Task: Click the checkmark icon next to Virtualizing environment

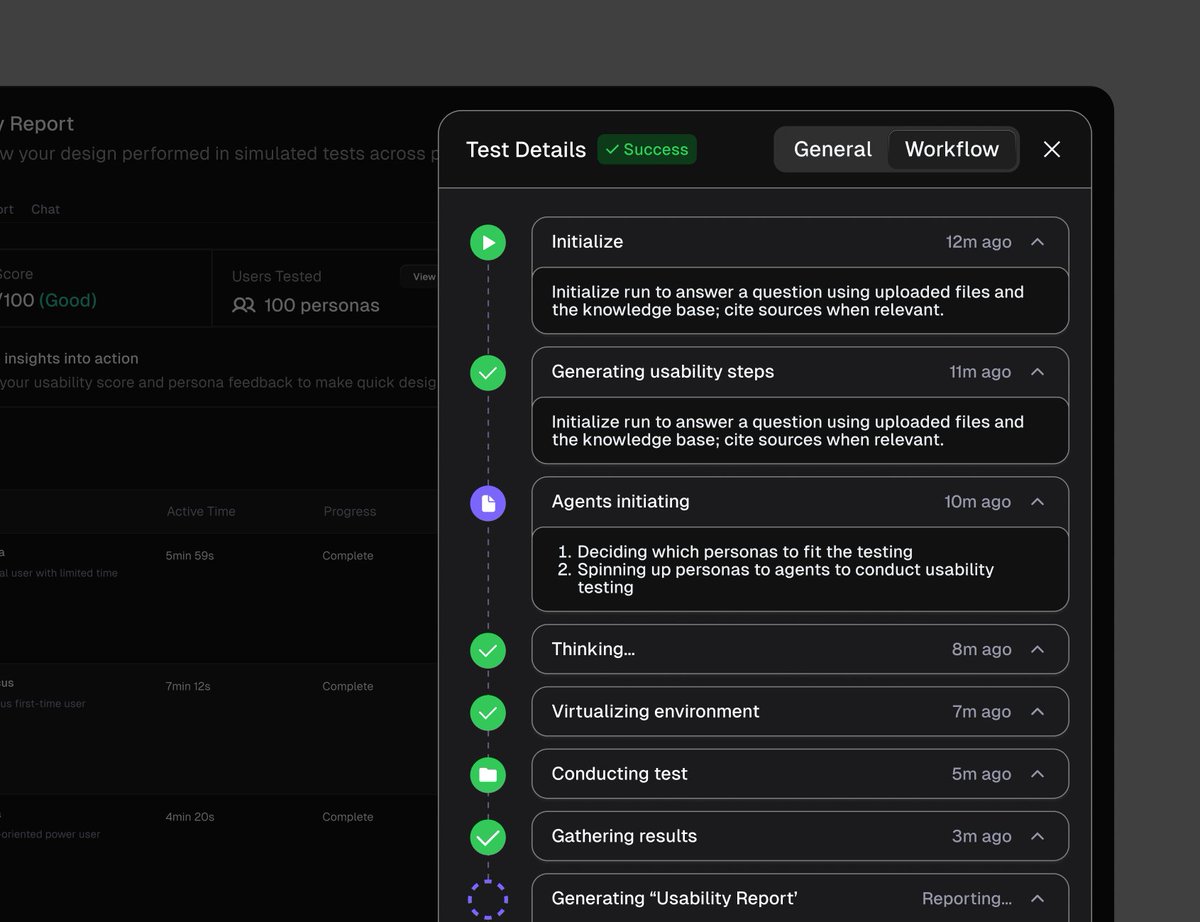Action: pos(487,712)
